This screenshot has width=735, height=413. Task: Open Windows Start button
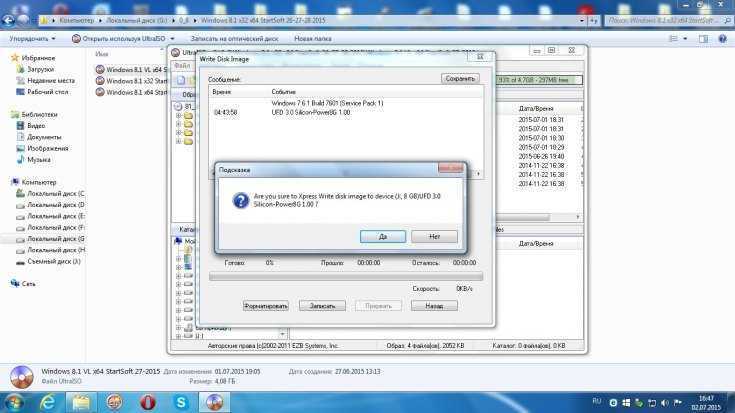(14, 402)
